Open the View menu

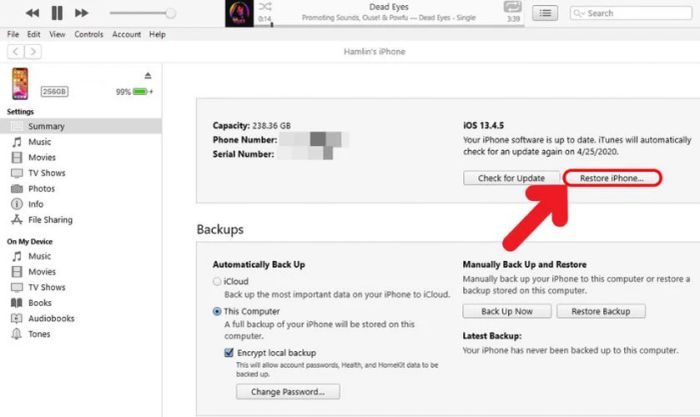(57, 34)
